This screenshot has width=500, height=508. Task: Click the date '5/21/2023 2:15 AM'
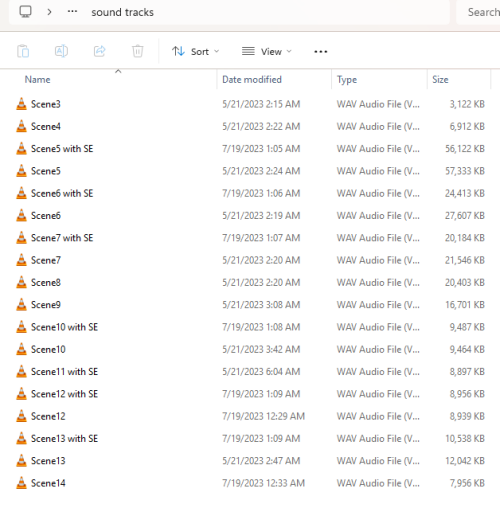tap(261, 104)
